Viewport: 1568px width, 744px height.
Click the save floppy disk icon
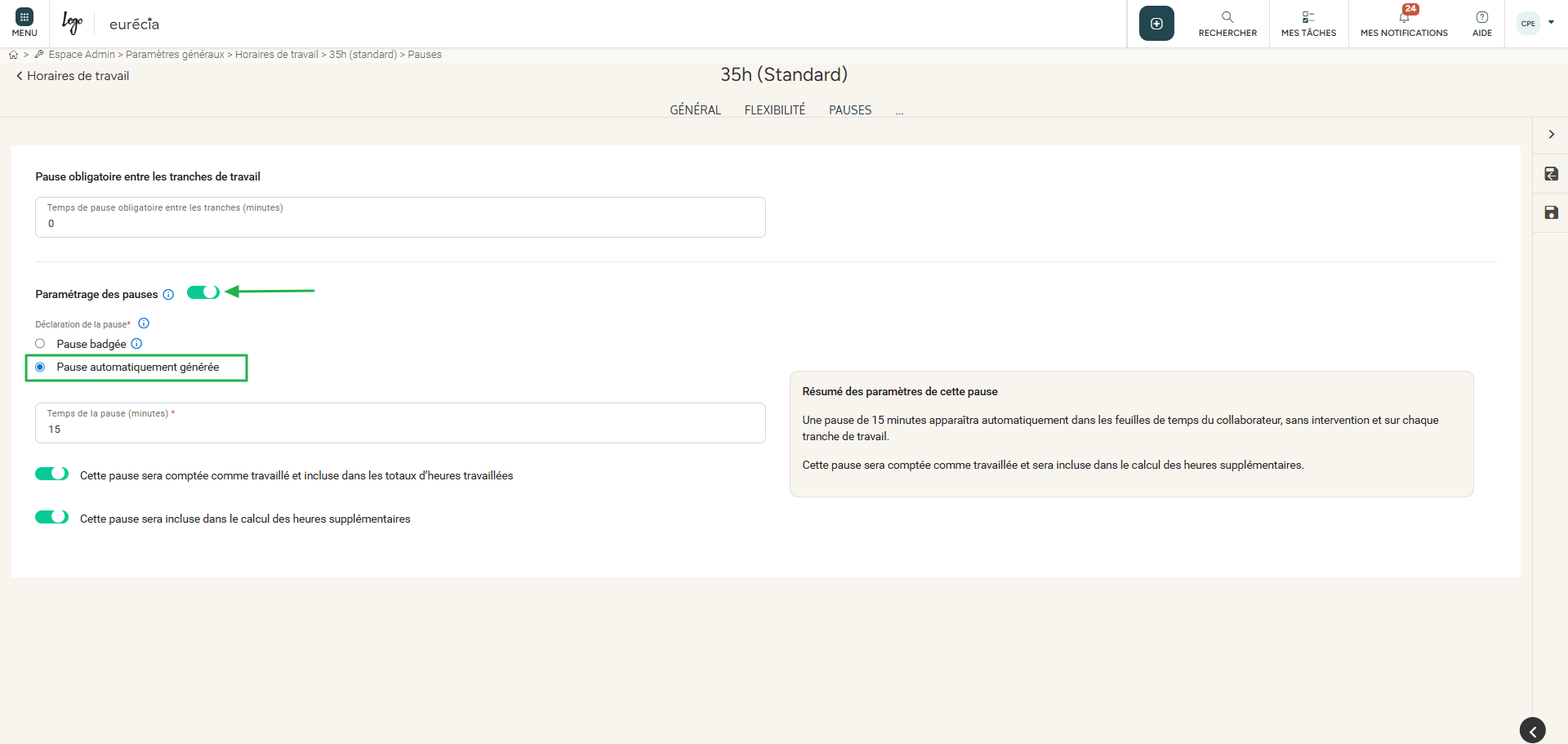(1551, 213)
